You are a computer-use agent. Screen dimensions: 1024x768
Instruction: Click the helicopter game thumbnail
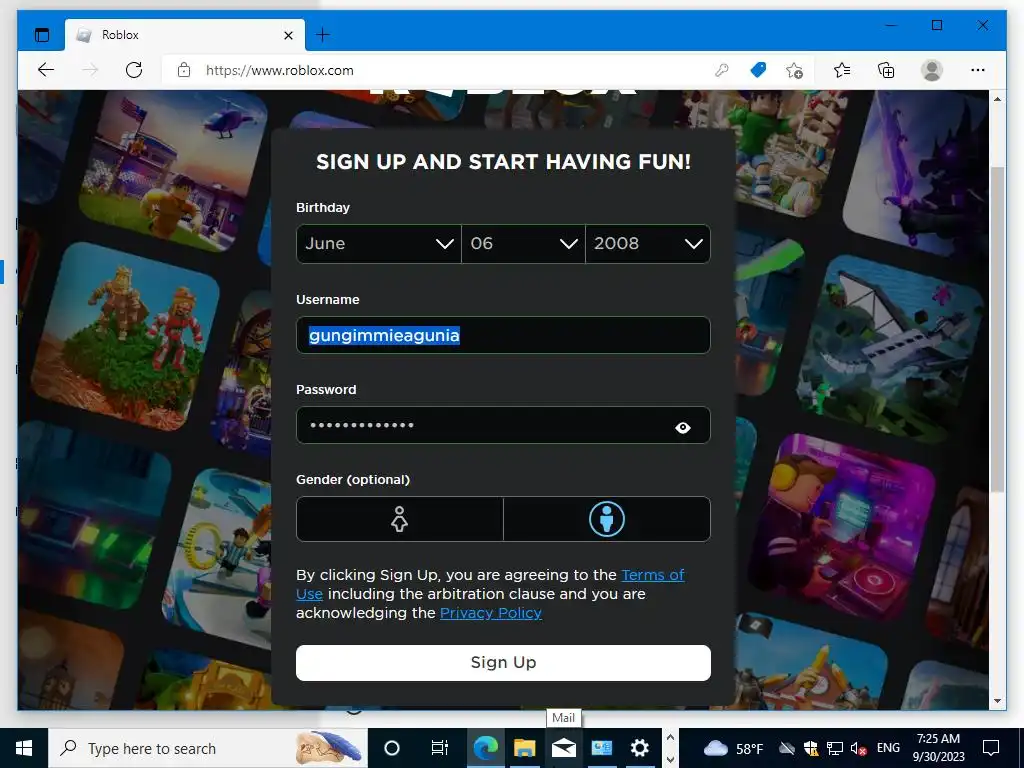tap(173, 170)
